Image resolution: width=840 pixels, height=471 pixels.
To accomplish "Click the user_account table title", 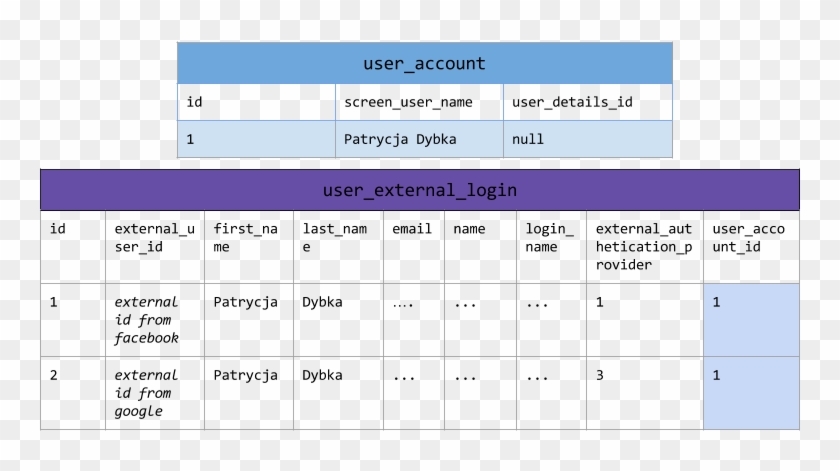I will coord(424,63).
